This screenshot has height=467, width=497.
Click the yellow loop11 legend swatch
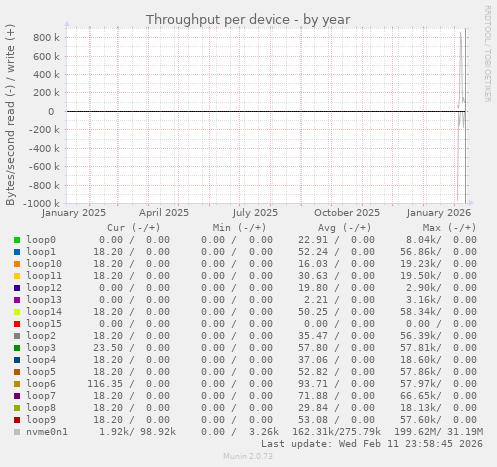click(x=17, y=276)
